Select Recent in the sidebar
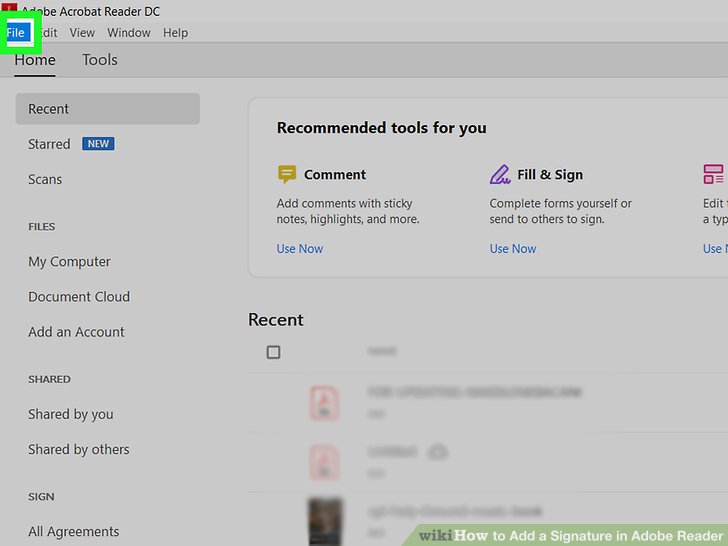The height and width of the screenshot is (546, 728). tap(108, 109)
